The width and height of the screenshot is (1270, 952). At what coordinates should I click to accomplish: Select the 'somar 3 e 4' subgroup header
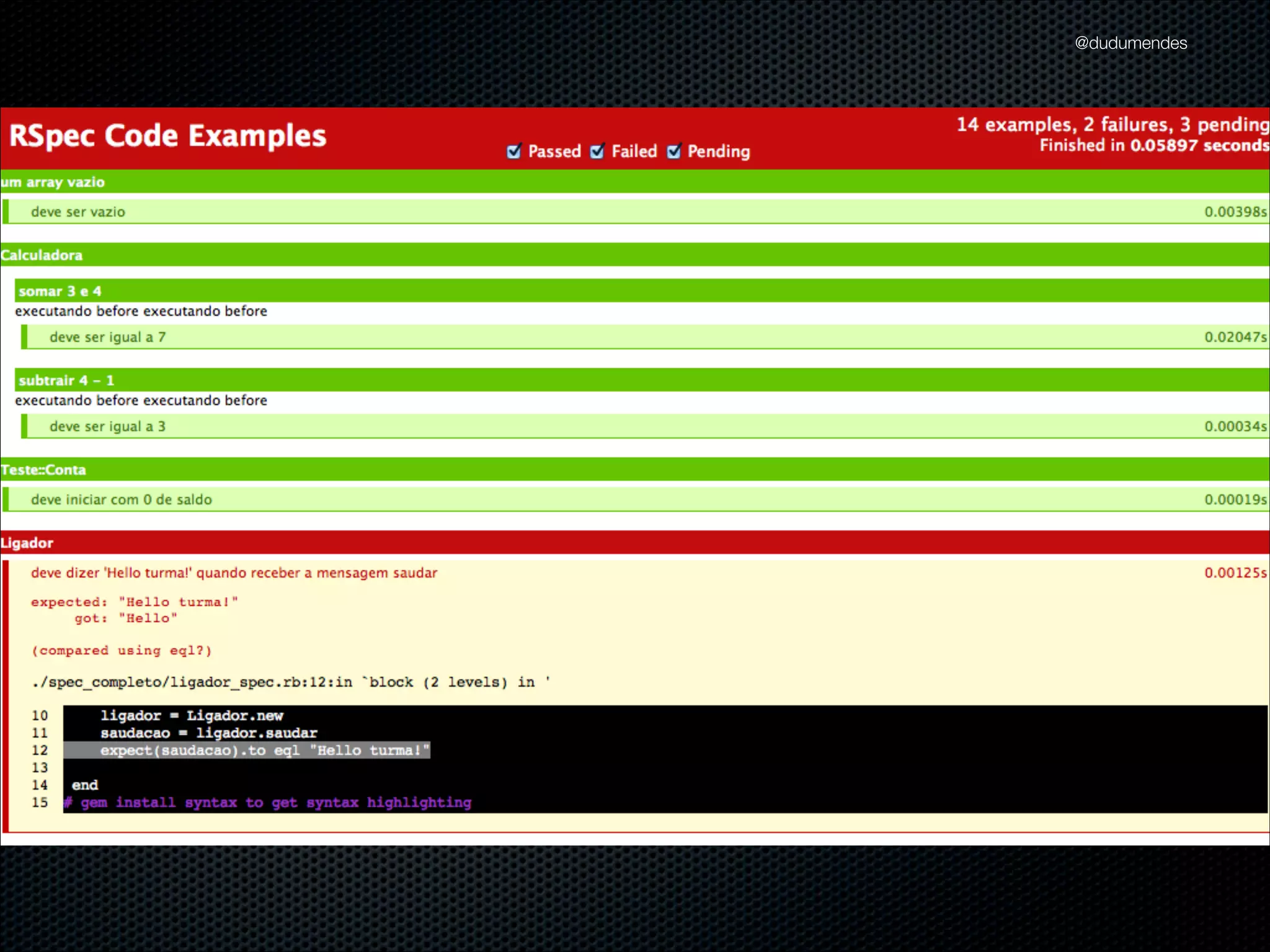coord(60,291)
